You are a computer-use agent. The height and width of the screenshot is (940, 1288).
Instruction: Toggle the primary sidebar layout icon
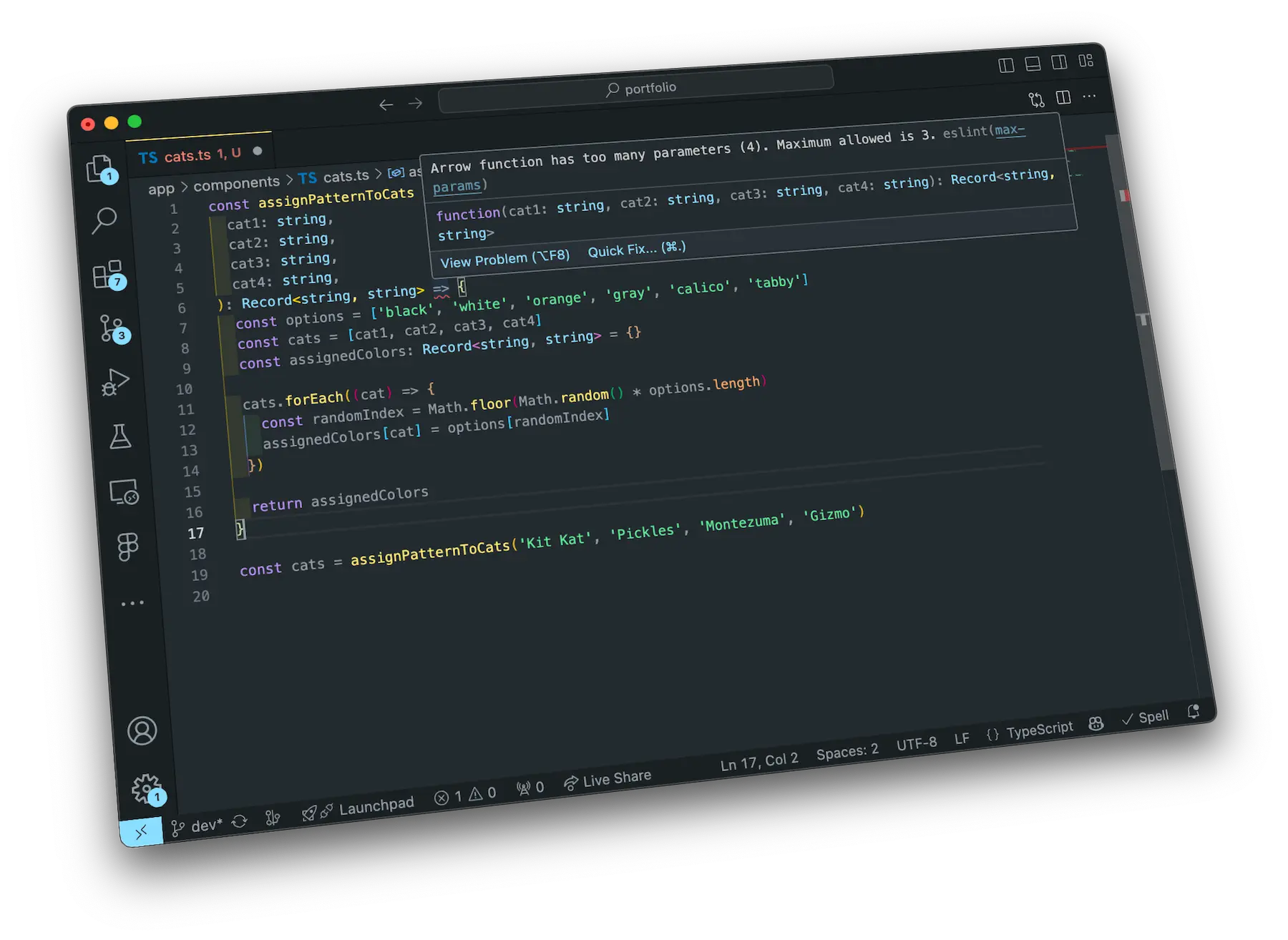pyautogui.click(x=1005, y=64)
